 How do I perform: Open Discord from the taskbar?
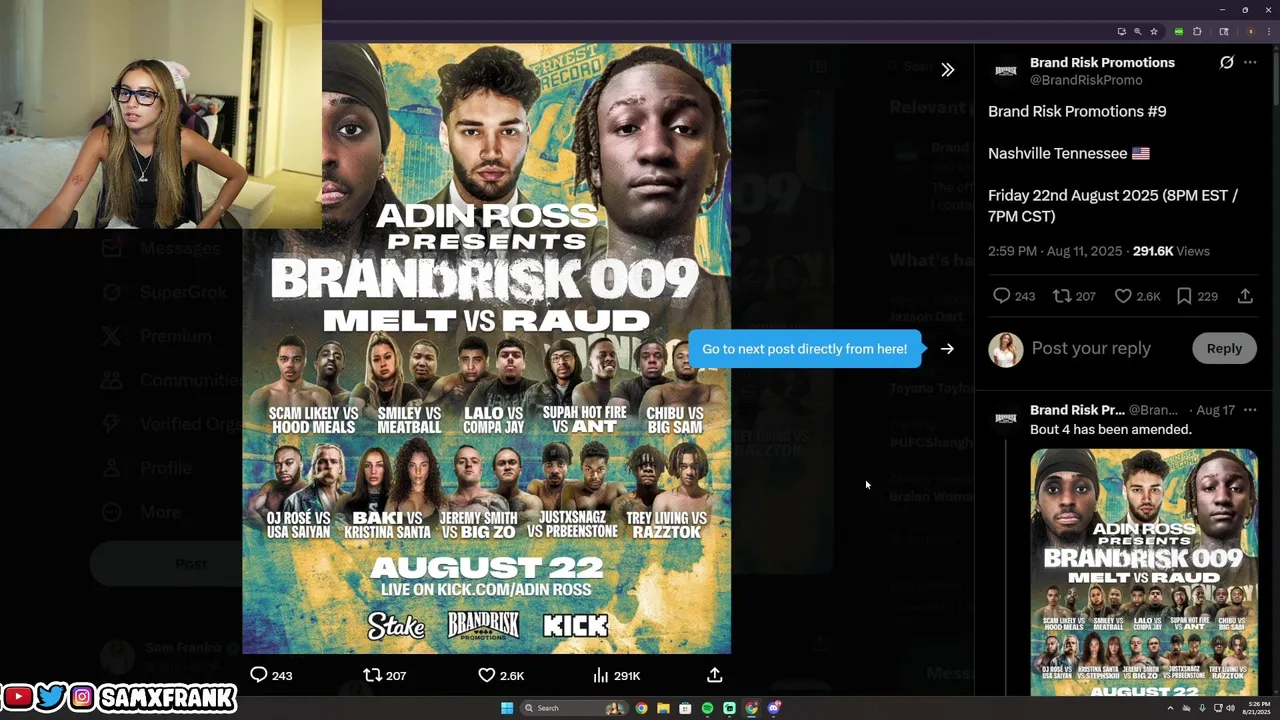tap(774, 708)
